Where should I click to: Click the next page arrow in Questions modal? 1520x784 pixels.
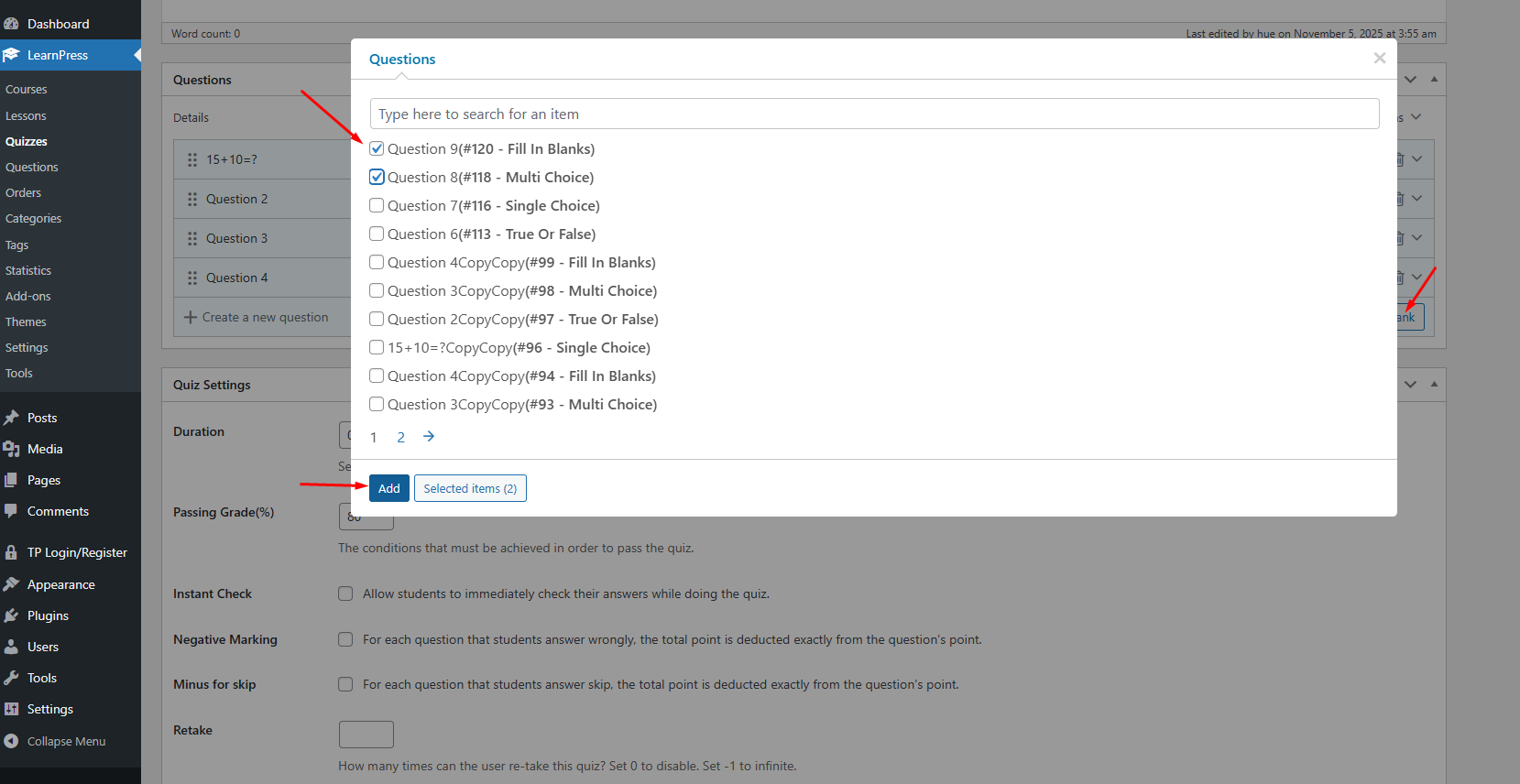tap(429, 437)
